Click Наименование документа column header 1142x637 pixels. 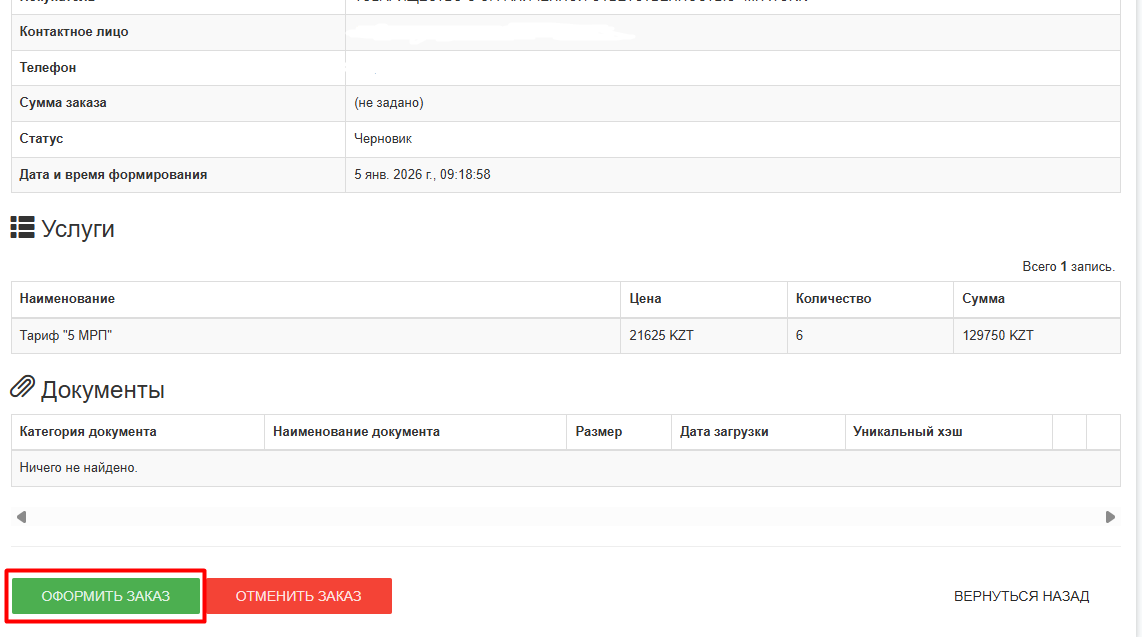click(356, 432)
